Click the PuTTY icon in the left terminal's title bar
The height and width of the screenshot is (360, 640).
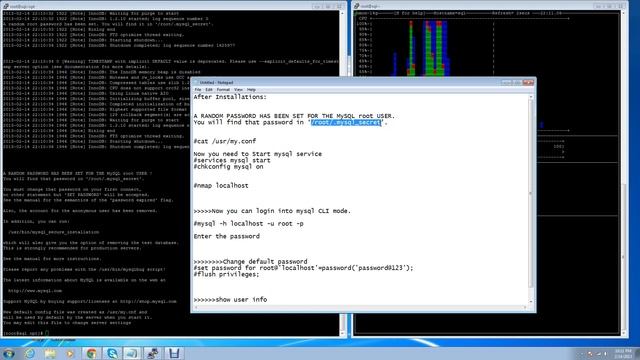coord(6,6)
